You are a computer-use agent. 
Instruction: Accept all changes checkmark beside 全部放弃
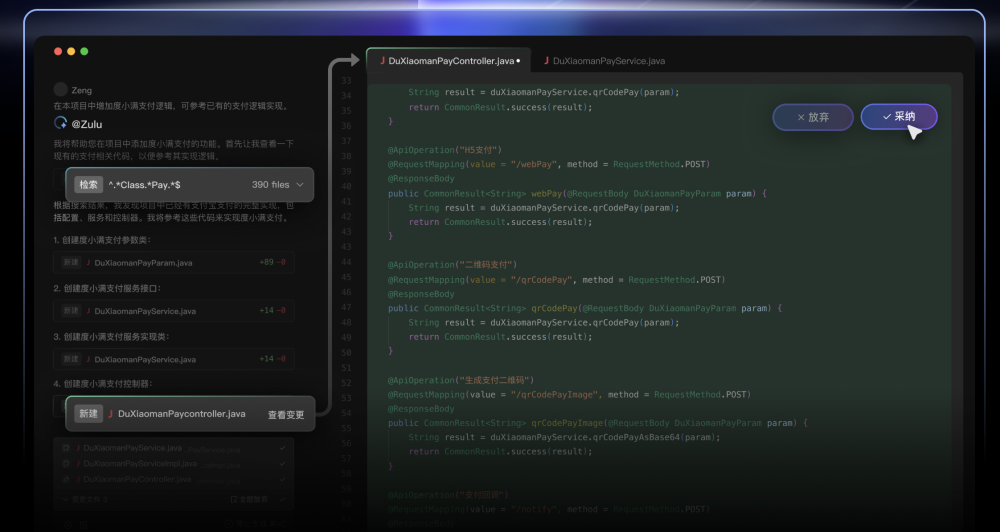283,499
